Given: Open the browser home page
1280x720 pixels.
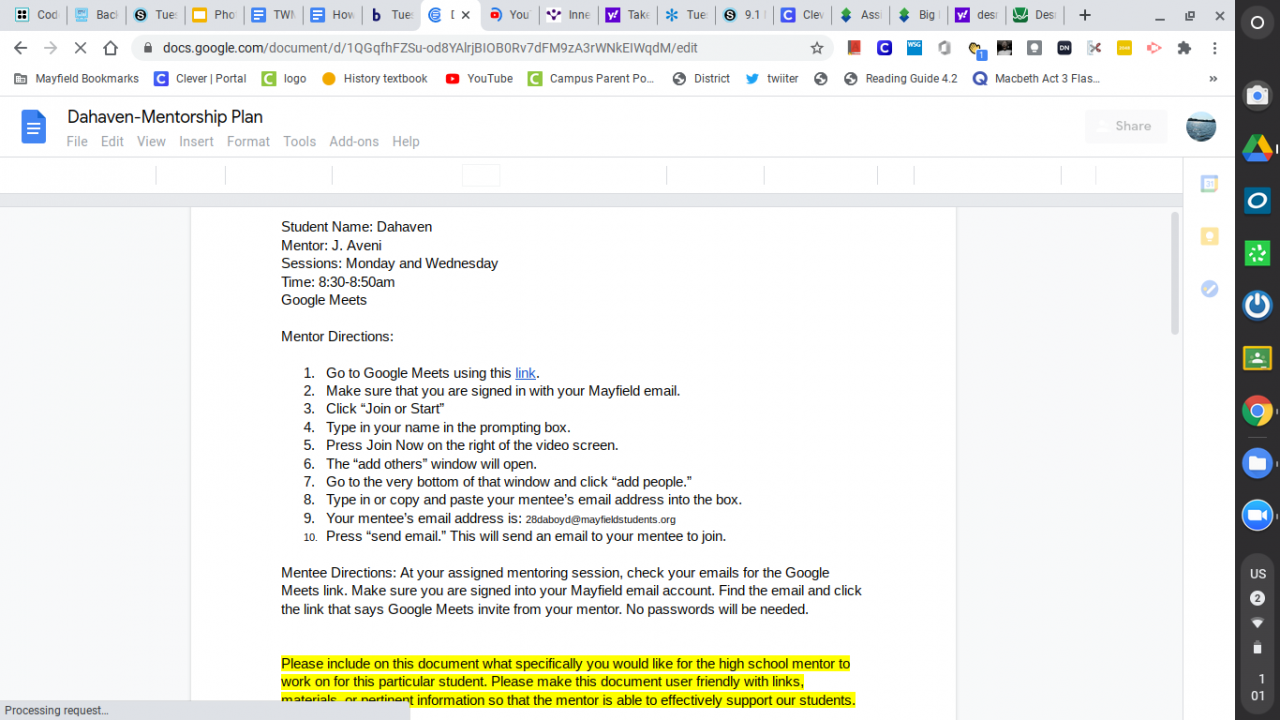Looking at the screenshot, I should [110, 48].
